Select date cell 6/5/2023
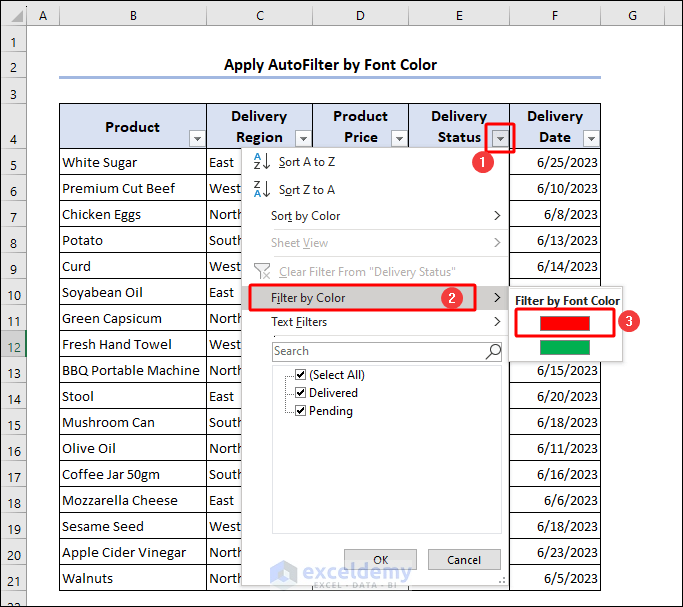 coord(555,578)
